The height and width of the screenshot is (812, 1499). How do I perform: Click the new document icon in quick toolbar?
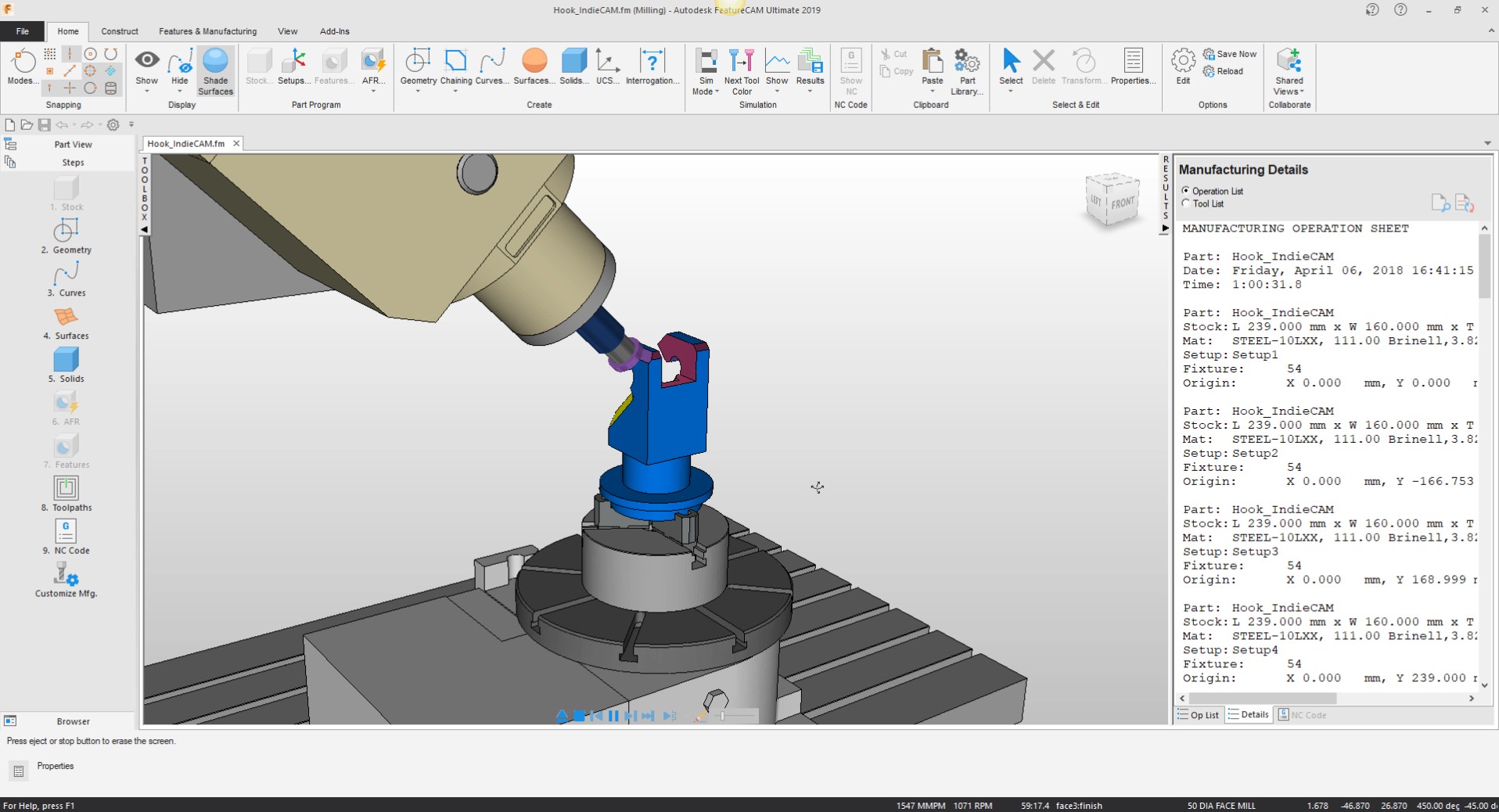(x=9, y=124)
